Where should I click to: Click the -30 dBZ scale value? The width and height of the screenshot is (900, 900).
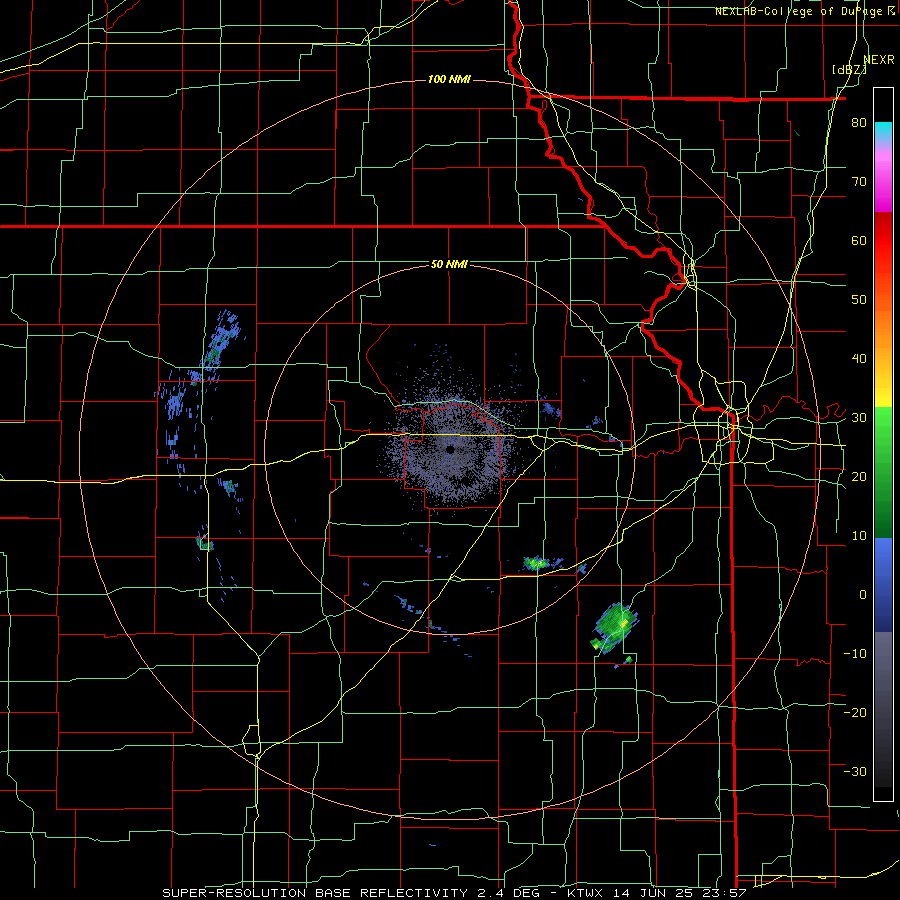[855, 771]
